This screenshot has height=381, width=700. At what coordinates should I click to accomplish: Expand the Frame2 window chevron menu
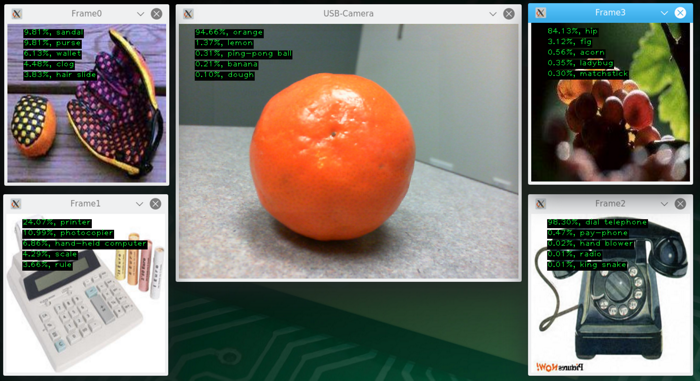point(664,204)
